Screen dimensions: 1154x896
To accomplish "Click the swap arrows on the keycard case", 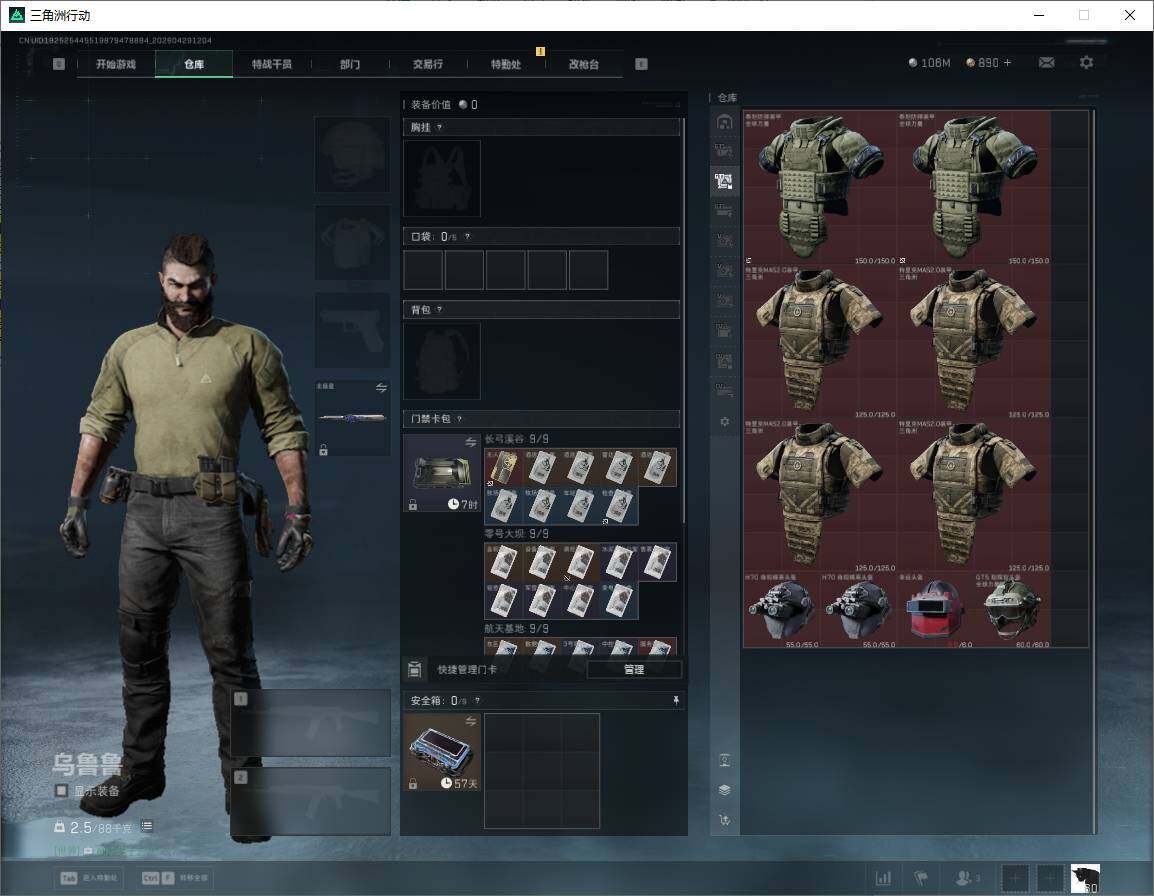I will [470, 442].
